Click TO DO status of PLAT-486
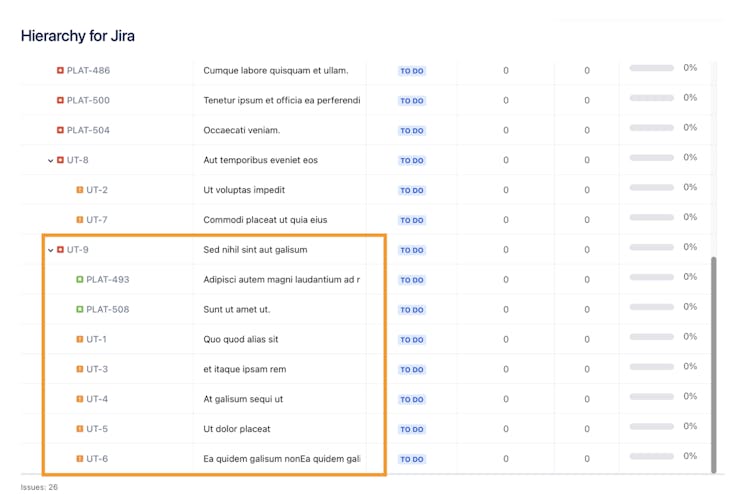The width and height of the screenshot is (752, 494). [x=412, y=71]
